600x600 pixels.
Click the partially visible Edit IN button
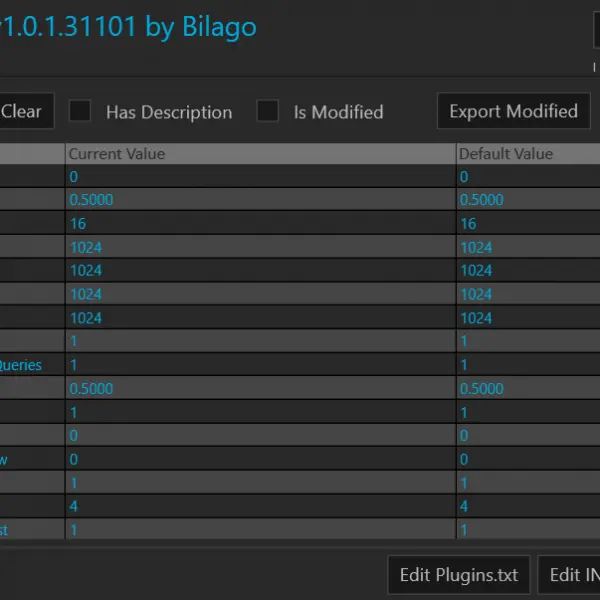pyautogui.click(x=569, y=575)
